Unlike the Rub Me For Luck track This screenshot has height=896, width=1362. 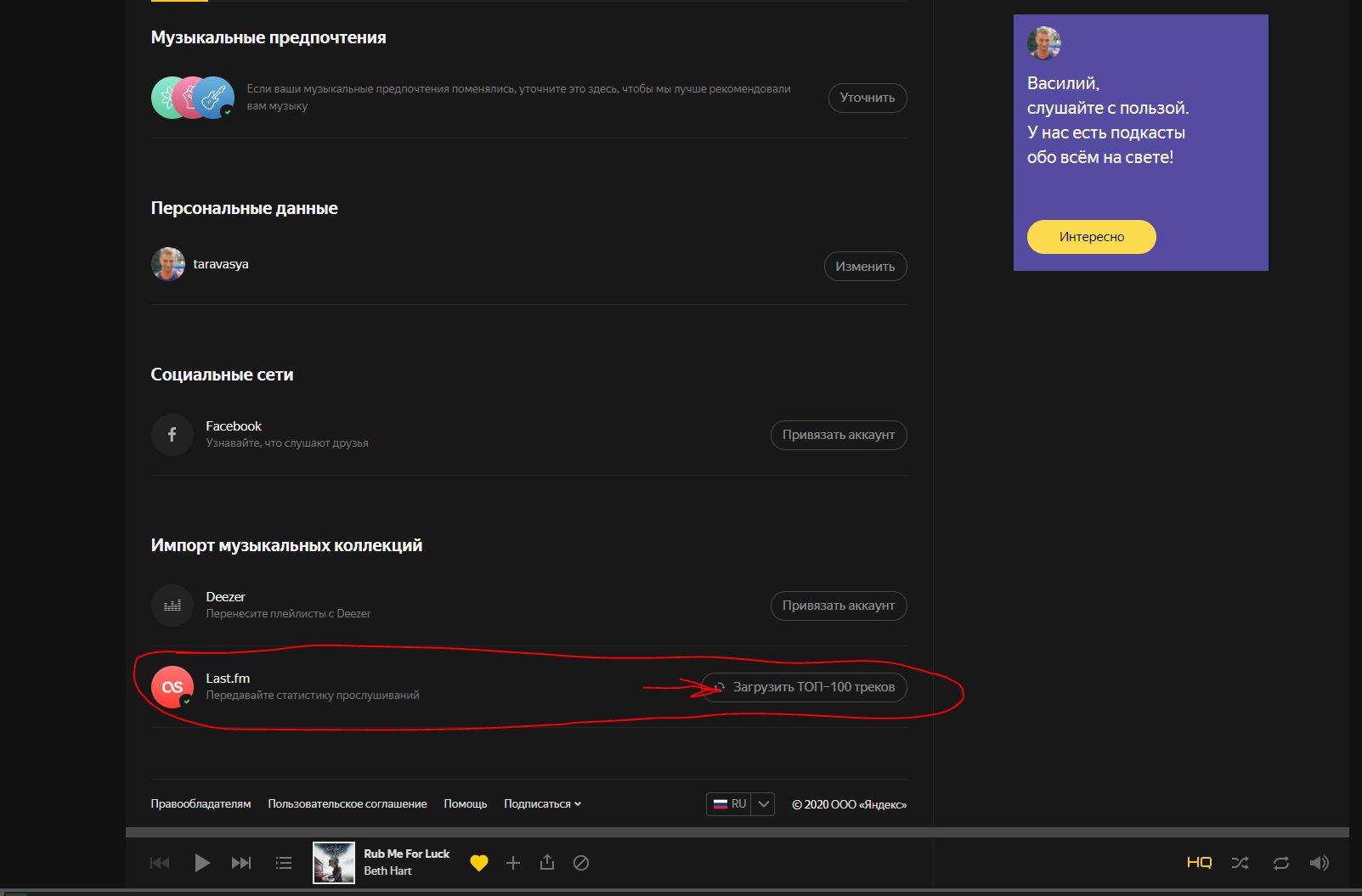tap(479, 863)
